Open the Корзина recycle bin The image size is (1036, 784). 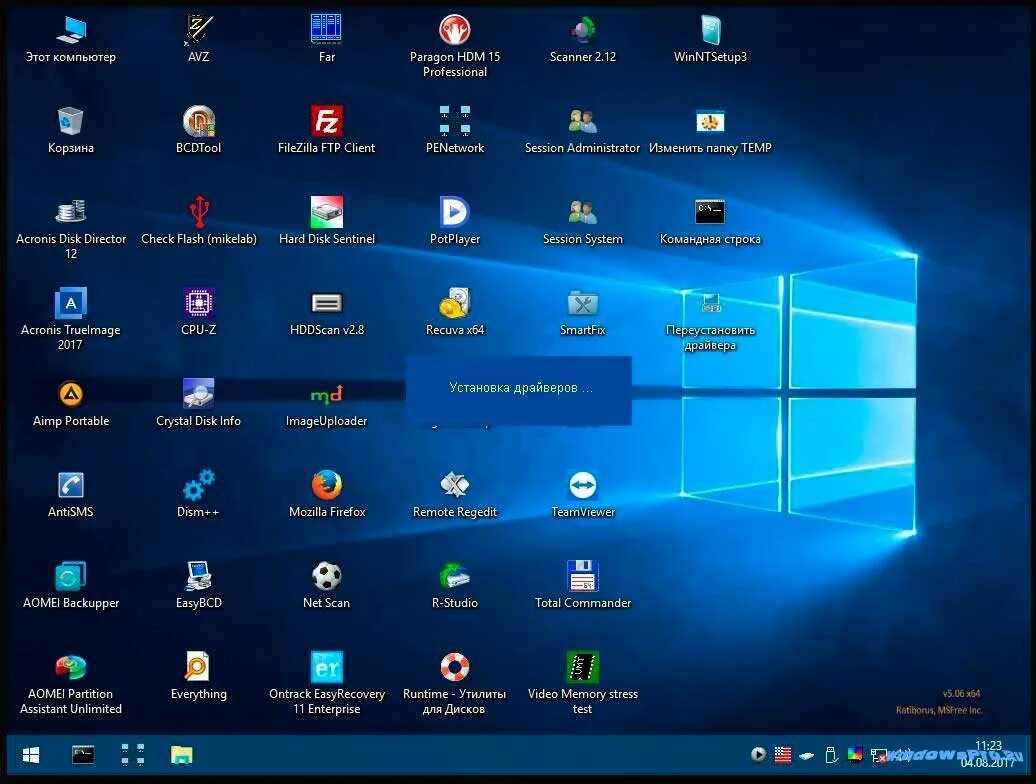coord(71,130)
